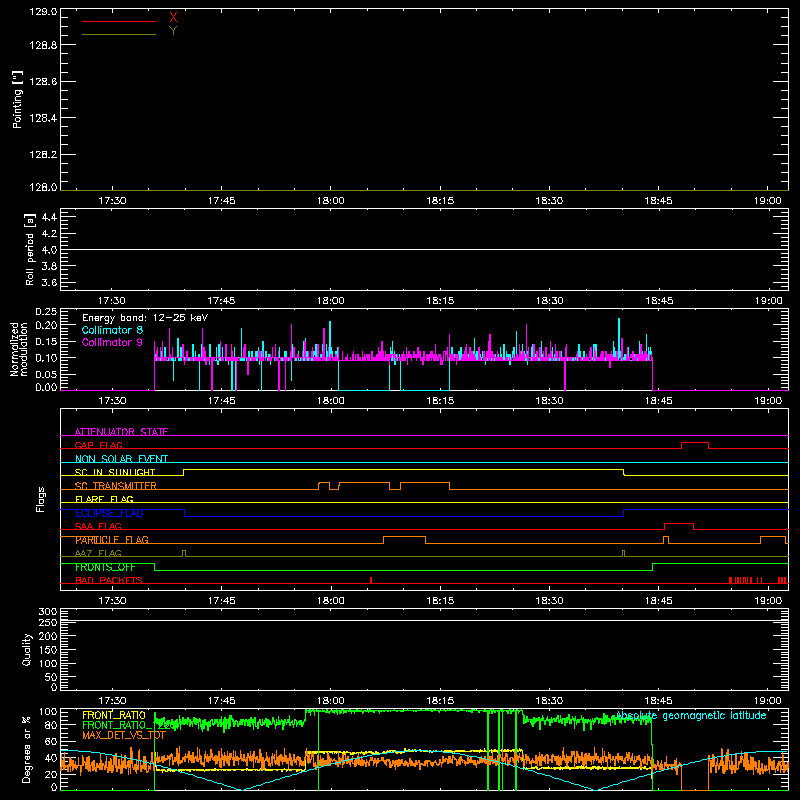Click the "SC_IN_SUNLIGHT" flag label
The height and width of the screenshot is (800, 800).
(x=115, y=472)
